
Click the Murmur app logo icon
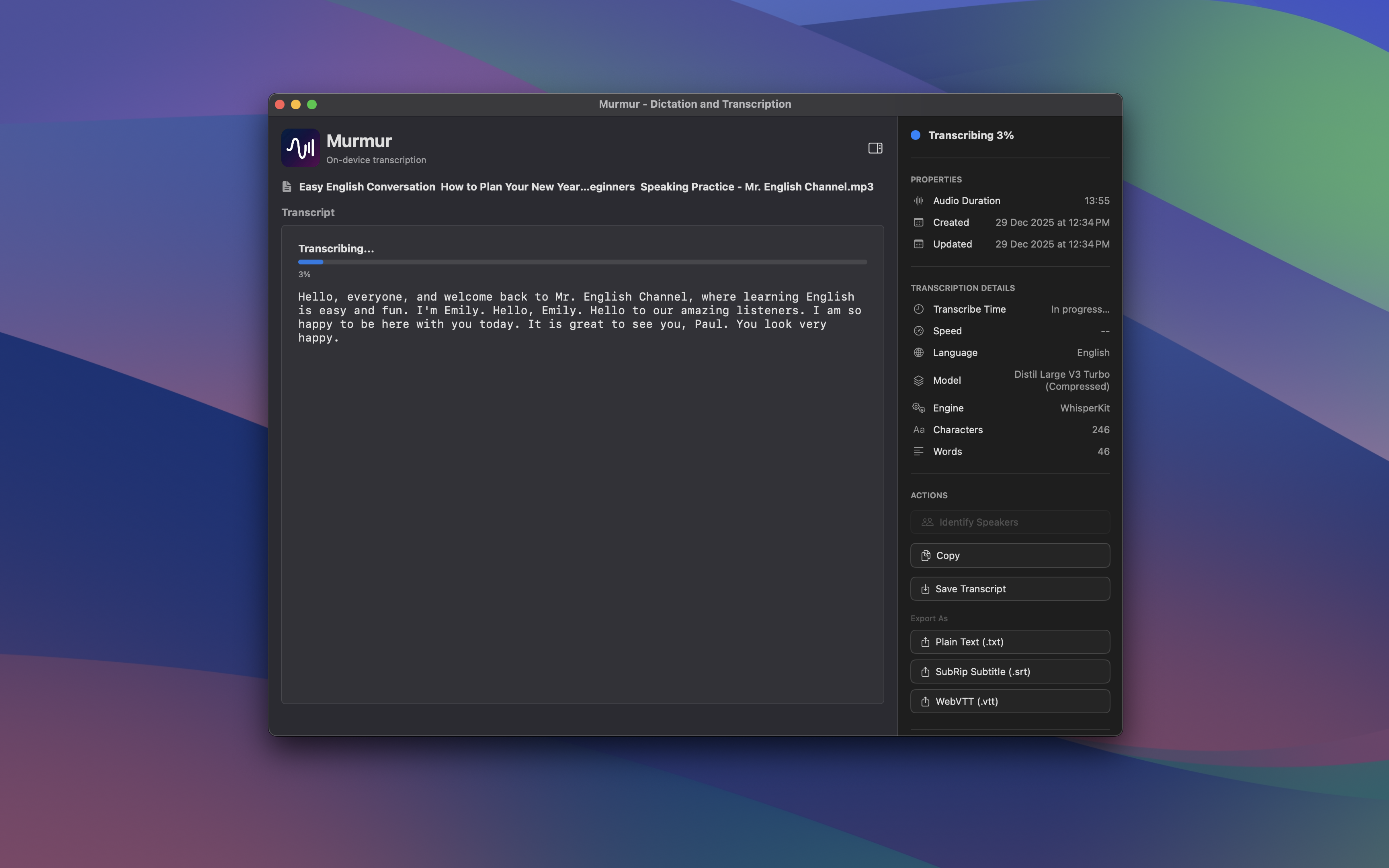point(300,147)
